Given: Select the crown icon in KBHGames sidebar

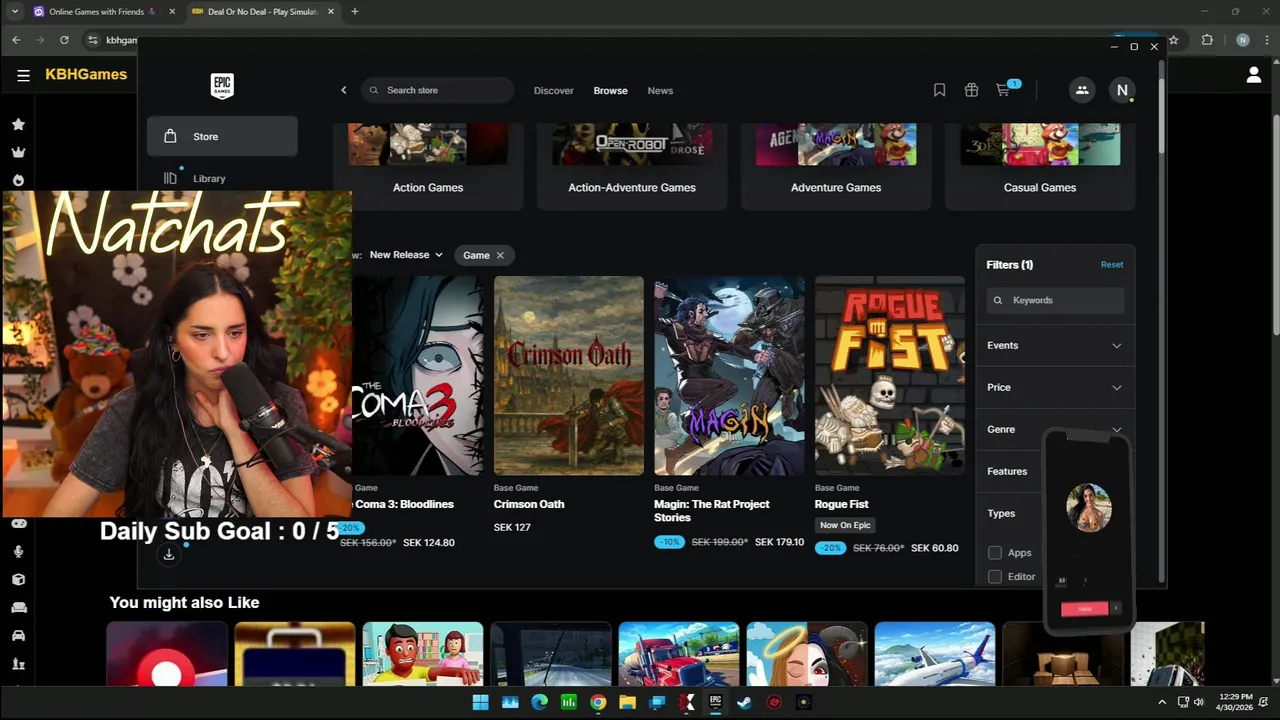Looking at the screenshot, I should (18, 152).
